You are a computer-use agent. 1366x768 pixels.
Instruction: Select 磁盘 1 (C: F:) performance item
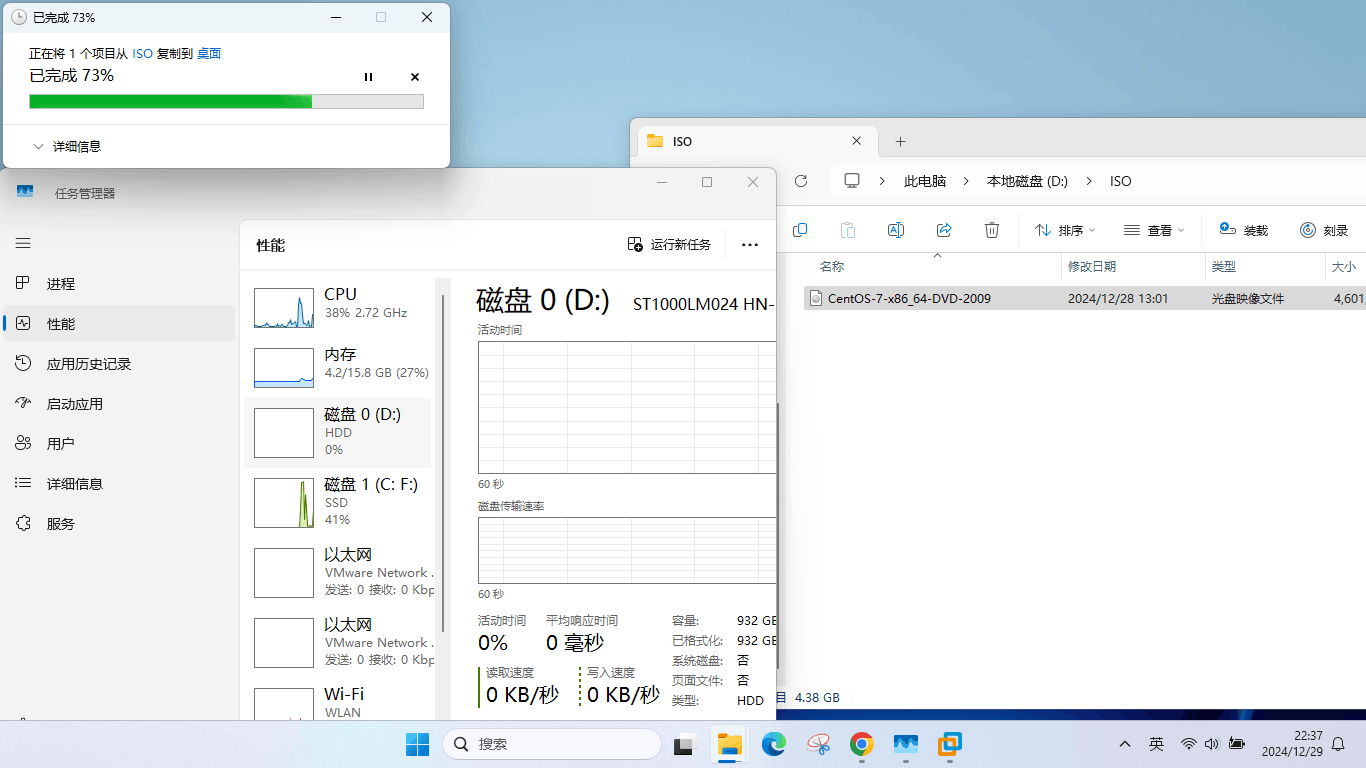338,502
